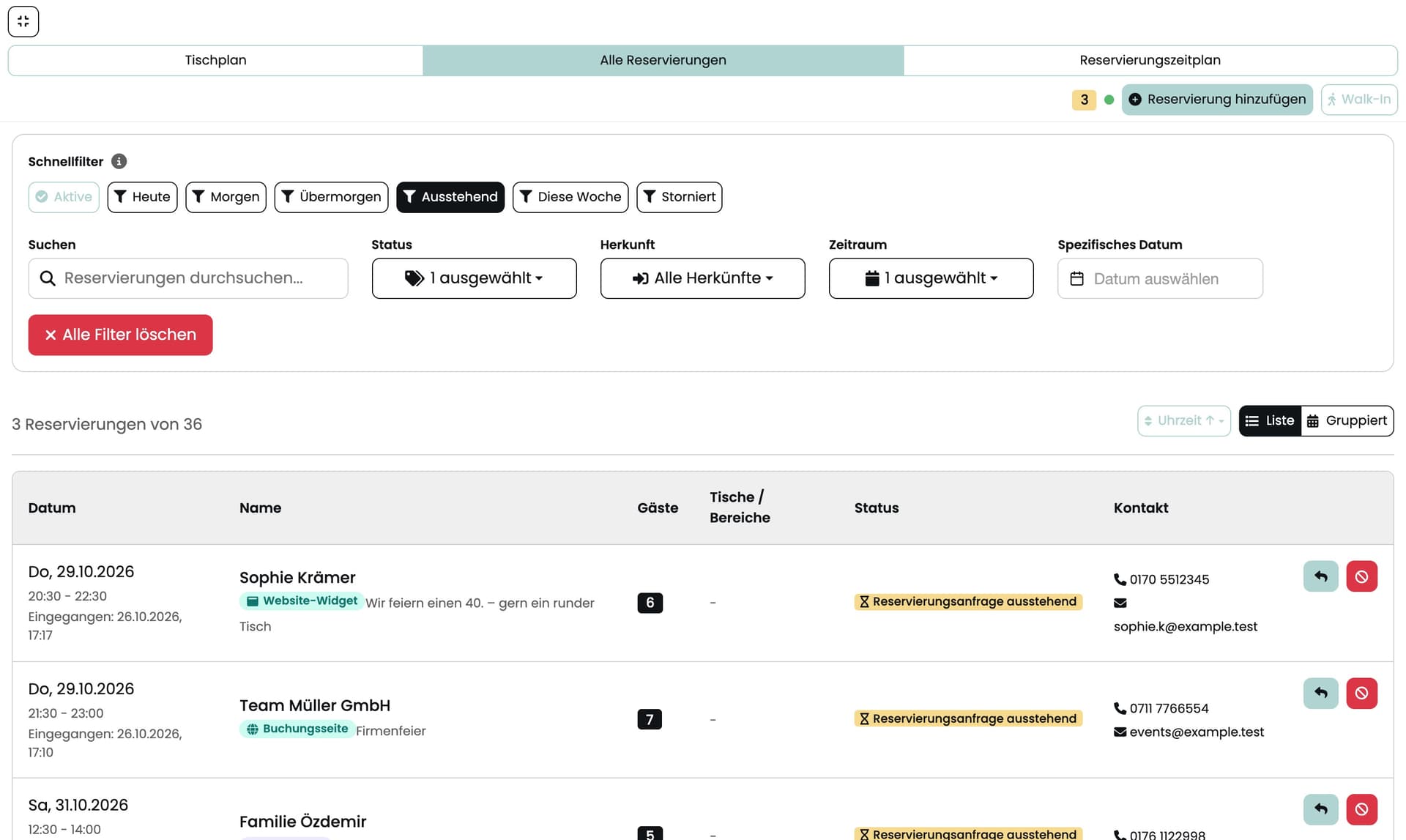Click the pending count badge showing 3
Image resolution: width=1406 pixels, height=840 pixels.
(x=1084, y=100)
